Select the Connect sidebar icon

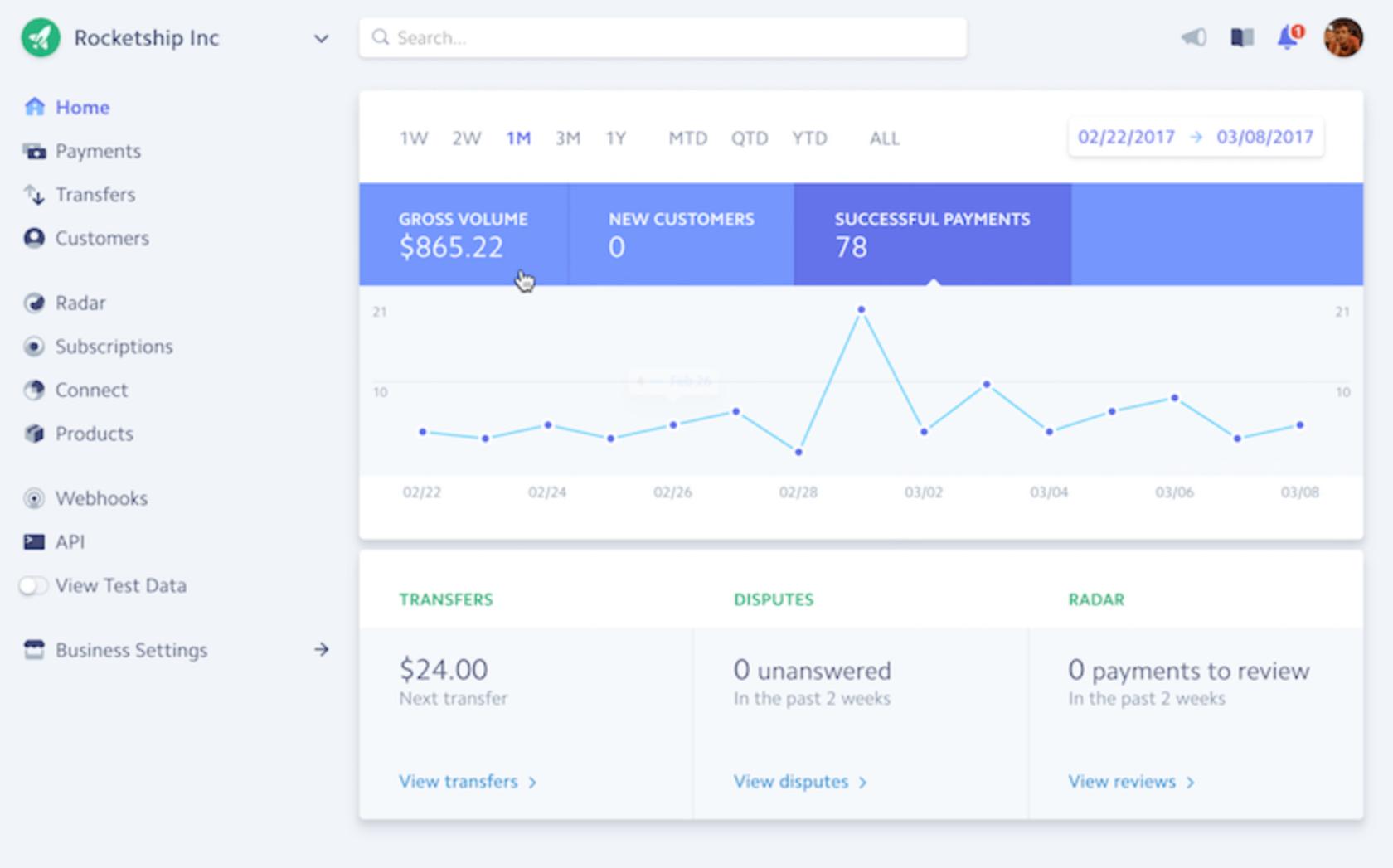coord(33,390)
